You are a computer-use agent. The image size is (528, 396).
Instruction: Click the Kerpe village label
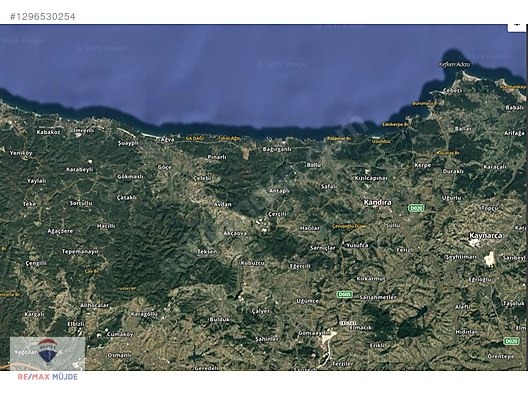(x=423, y=165)
